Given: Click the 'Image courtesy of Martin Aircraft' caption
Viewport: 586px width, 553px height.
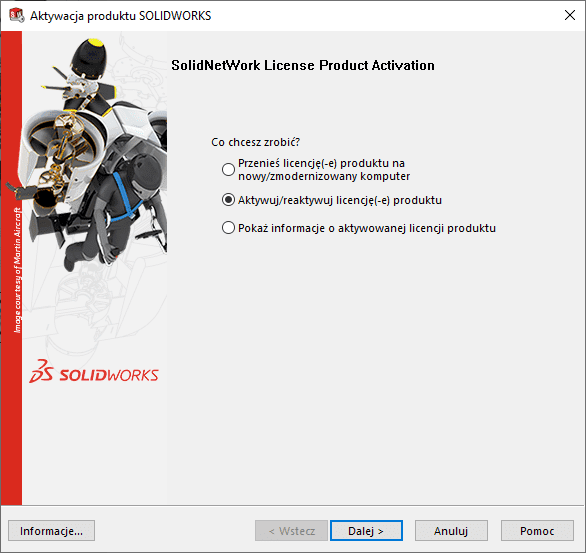Looking at the screenshot, I should (x=18, y=270).
